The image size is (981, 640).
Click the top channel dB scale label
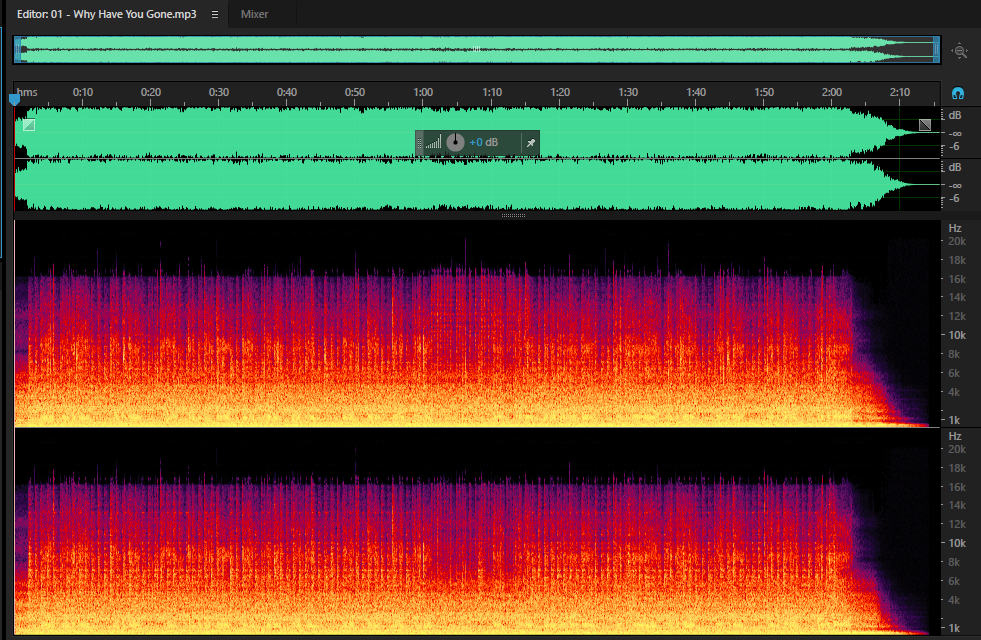pyautogui.click(x=955, y=115)
